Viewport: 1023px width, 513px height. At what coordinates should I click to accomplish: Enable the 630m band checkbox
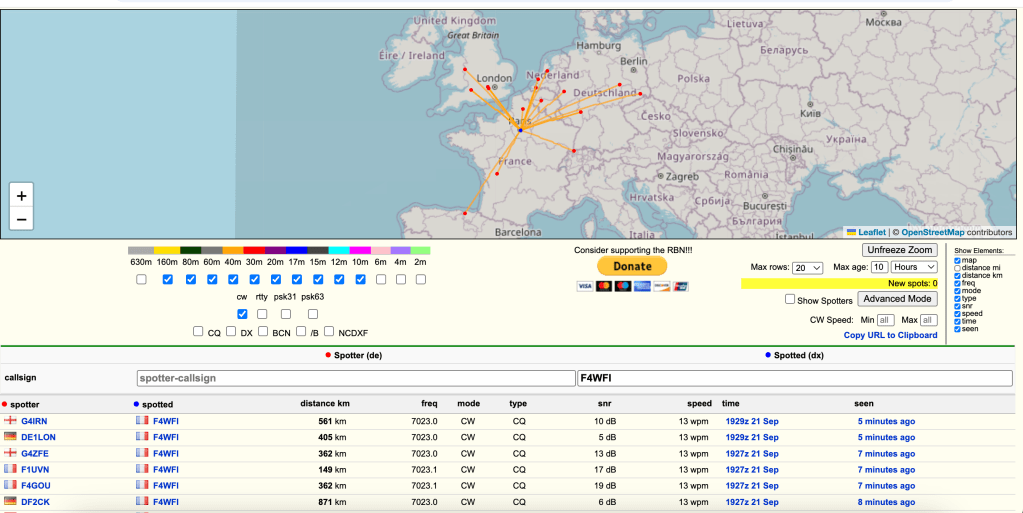coord(141,280)
